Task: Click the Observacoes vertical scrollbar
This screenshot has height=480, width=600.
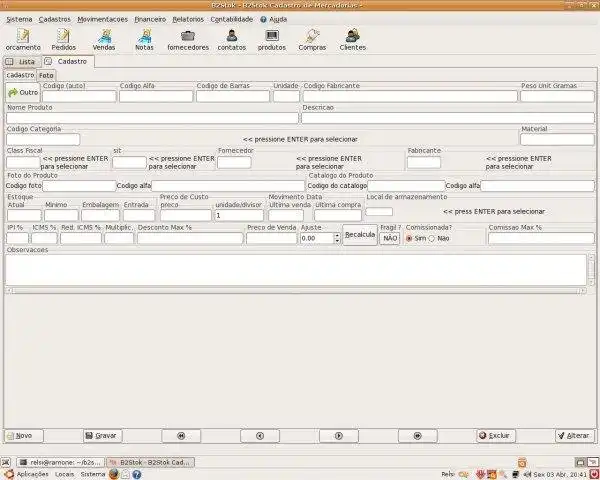Action: click(591, 270)
